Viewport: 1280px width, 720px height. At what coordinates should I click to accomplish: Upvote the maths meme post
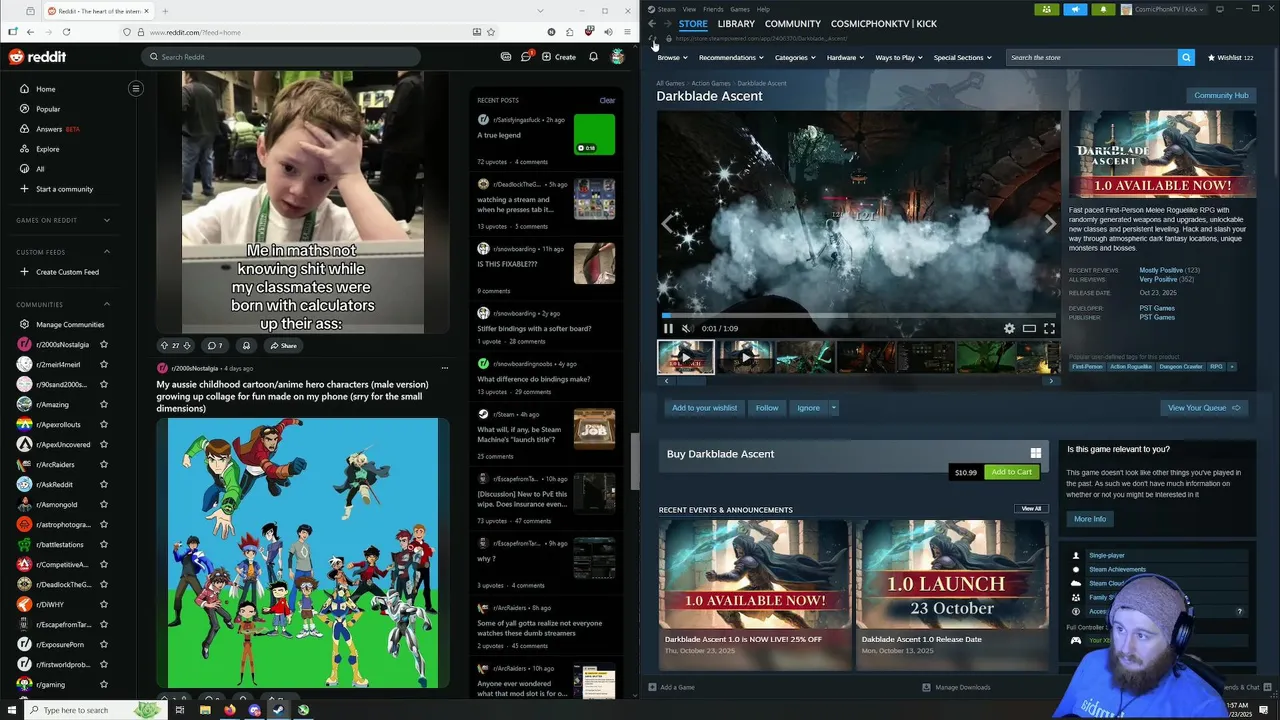pyautogui.click(x=164, y=345)
